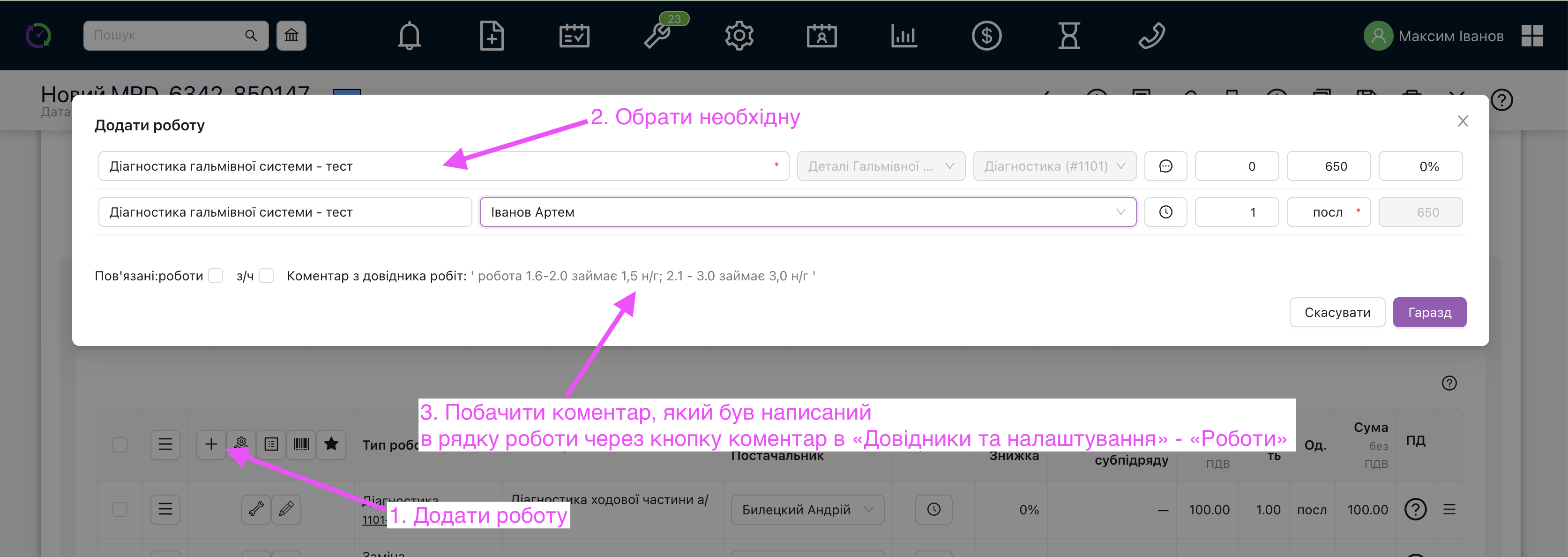Click the Гаразд button
1568x557 pixels.
pyautogui.click(x=1429, y=312)
